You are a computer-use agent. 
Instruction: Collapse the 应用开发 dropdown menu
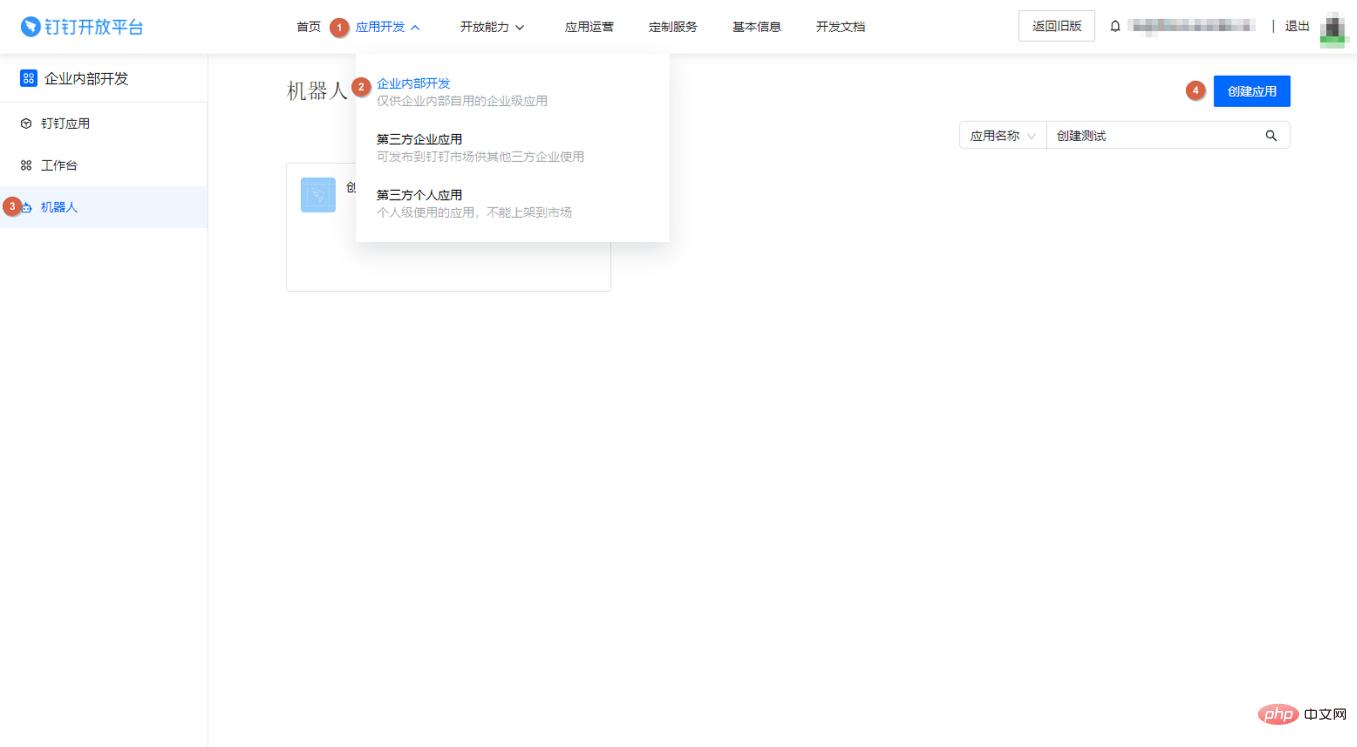click(387, 27)
